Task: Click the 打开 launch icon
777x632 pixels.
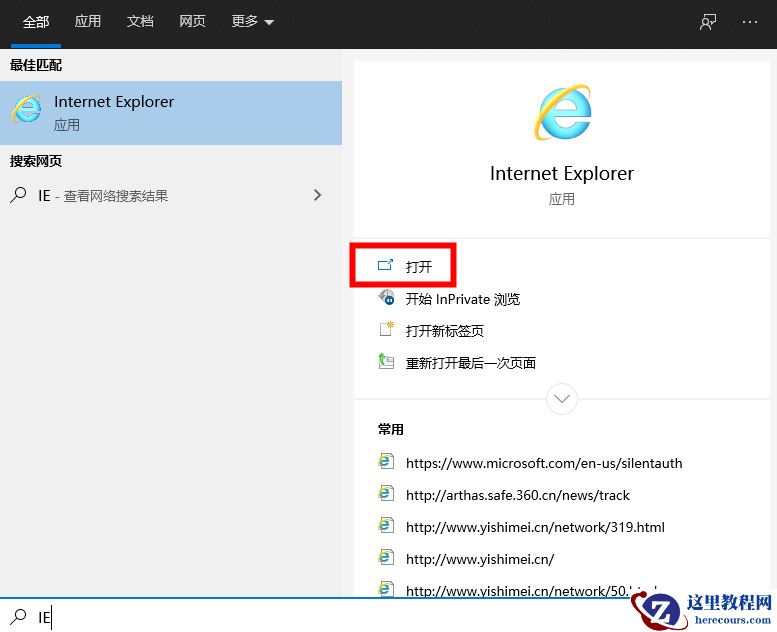Action: click(385, 265)
